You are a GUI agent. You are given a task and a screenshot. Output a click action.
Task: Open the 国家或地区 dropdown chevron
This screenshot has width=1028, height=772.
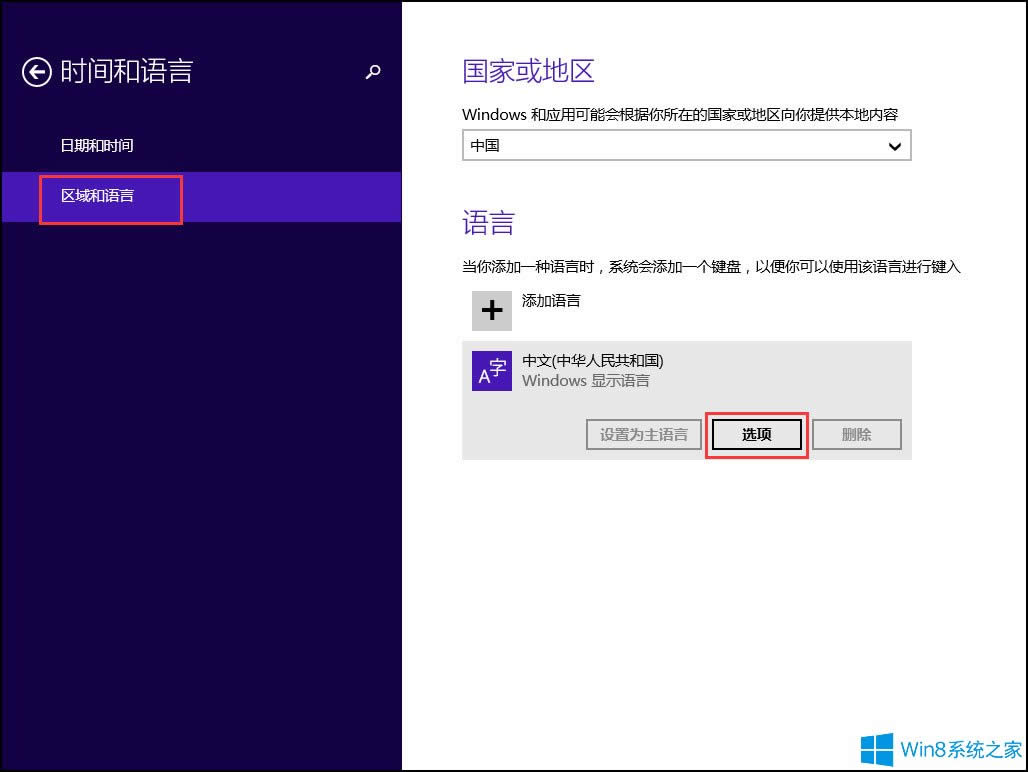(896, 145)
